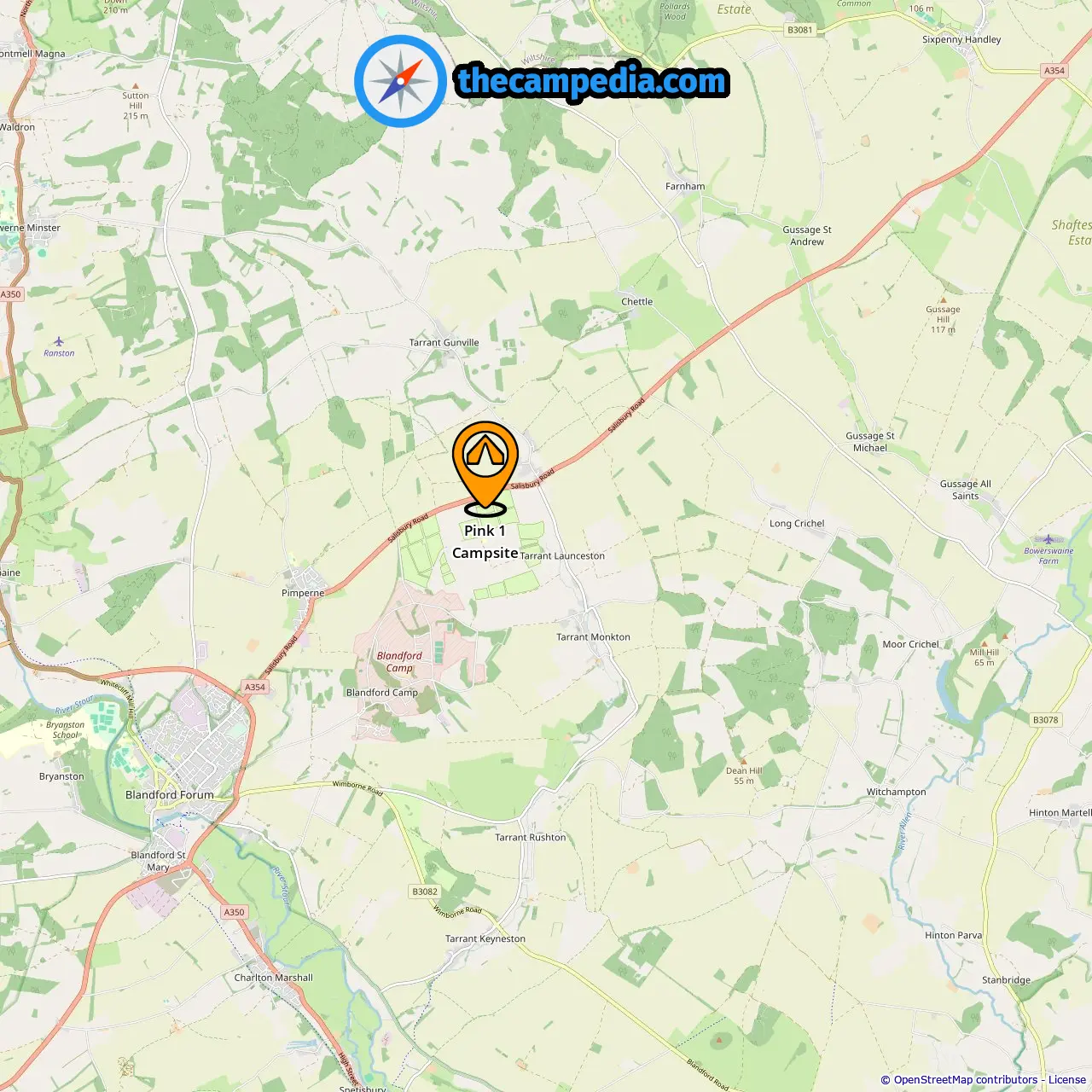Click the orange Pink 1 Campsite tent marker
Screen dimensions: 1092x1092
[485, 468]
